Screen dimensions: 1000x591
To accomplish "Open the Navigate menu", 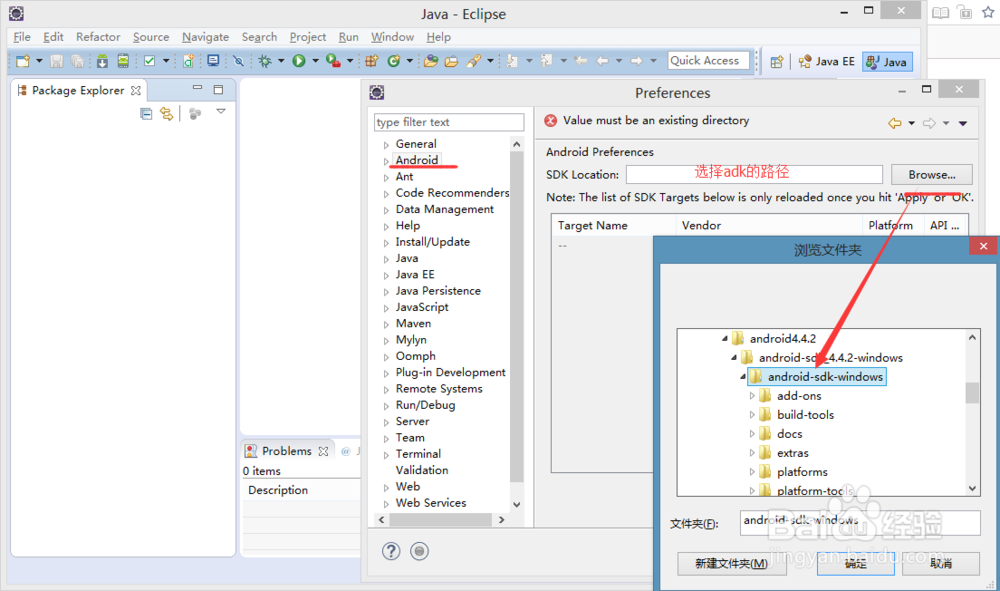I will (205, 37).
